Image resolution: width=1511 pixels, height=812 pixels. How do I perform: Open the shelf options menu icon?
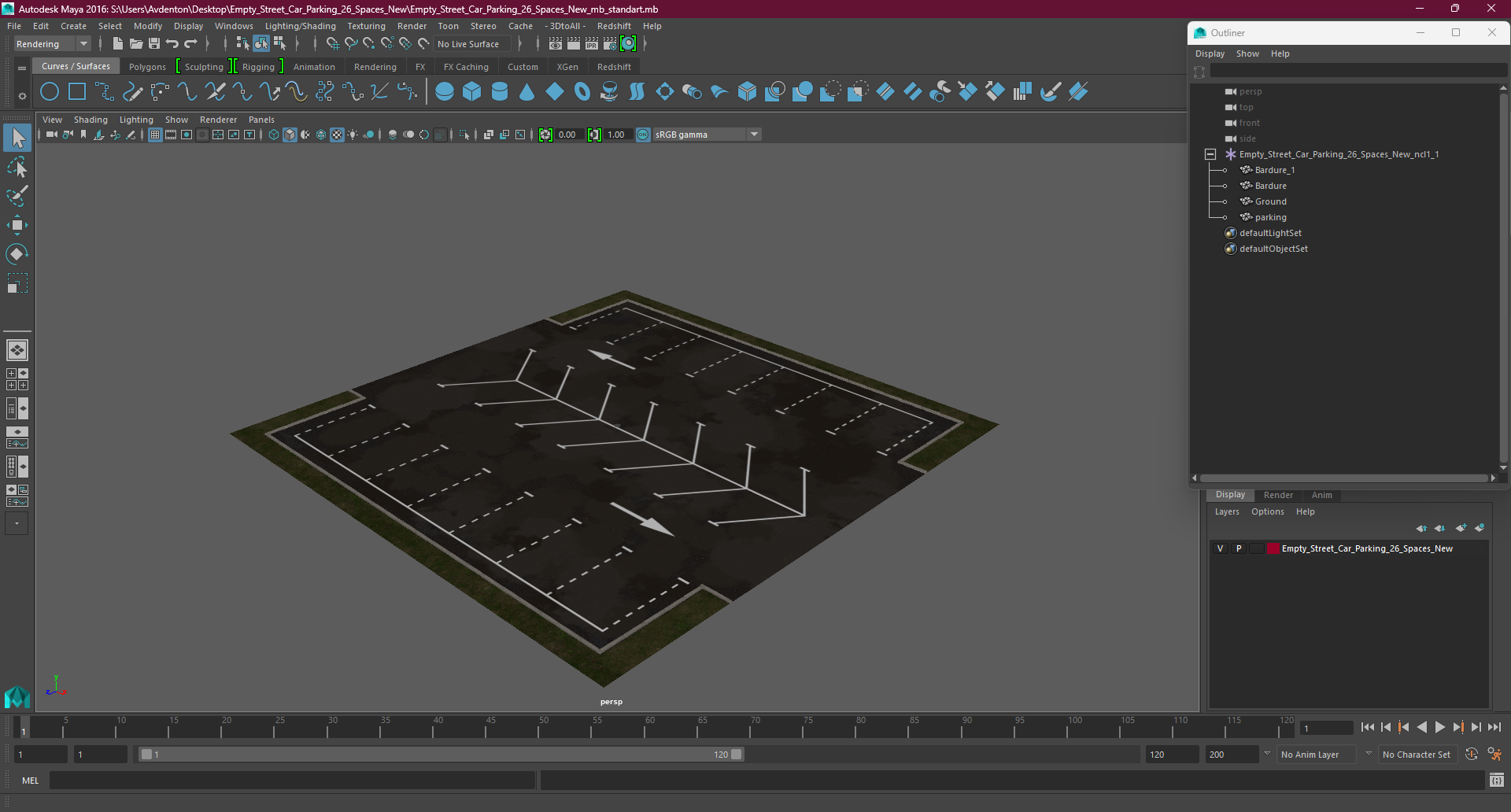pyautogui.click(x=22, y=96)
